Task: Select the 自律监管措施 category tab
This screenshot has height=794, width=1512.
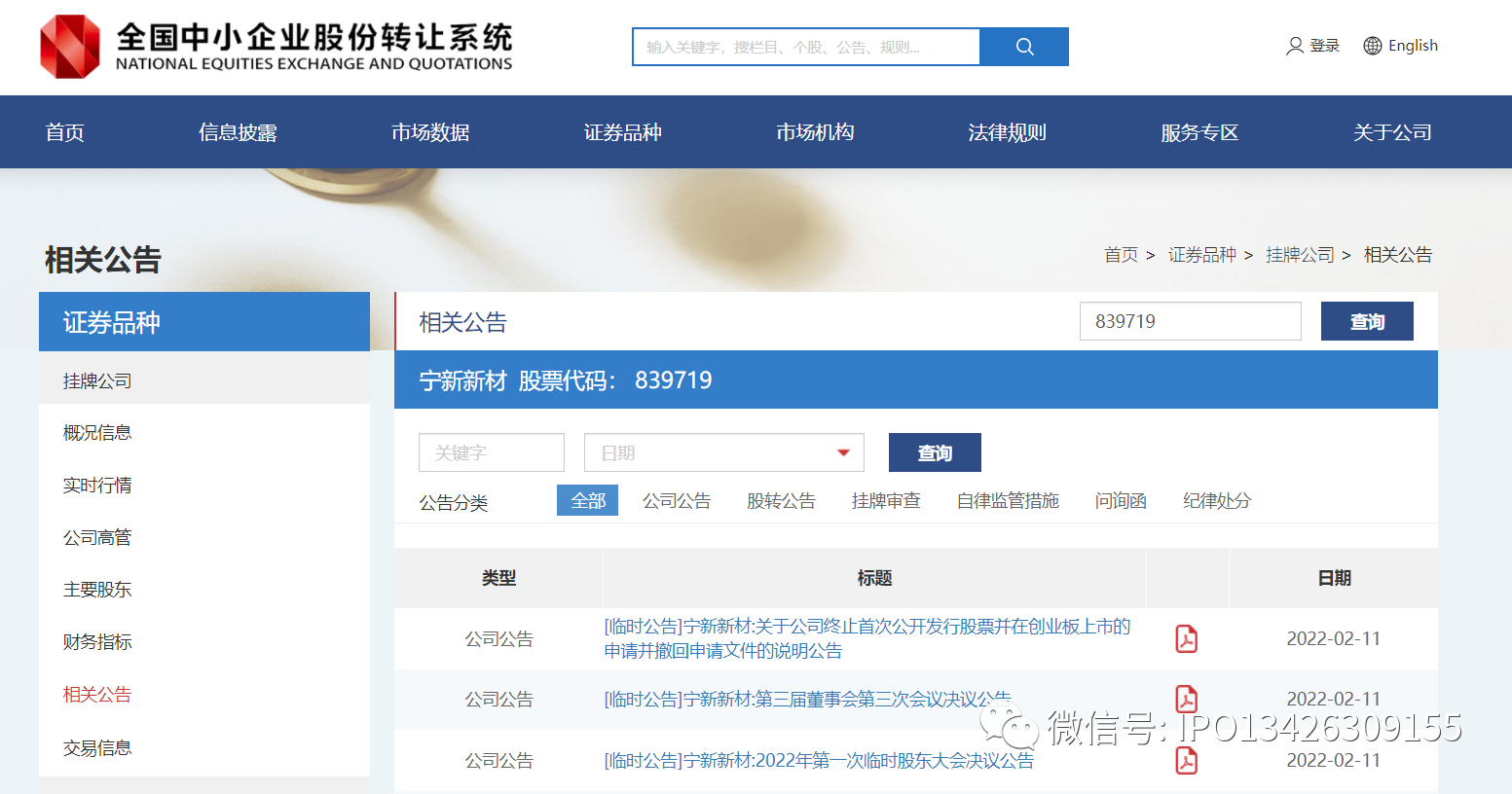Action: (1008, 500)
